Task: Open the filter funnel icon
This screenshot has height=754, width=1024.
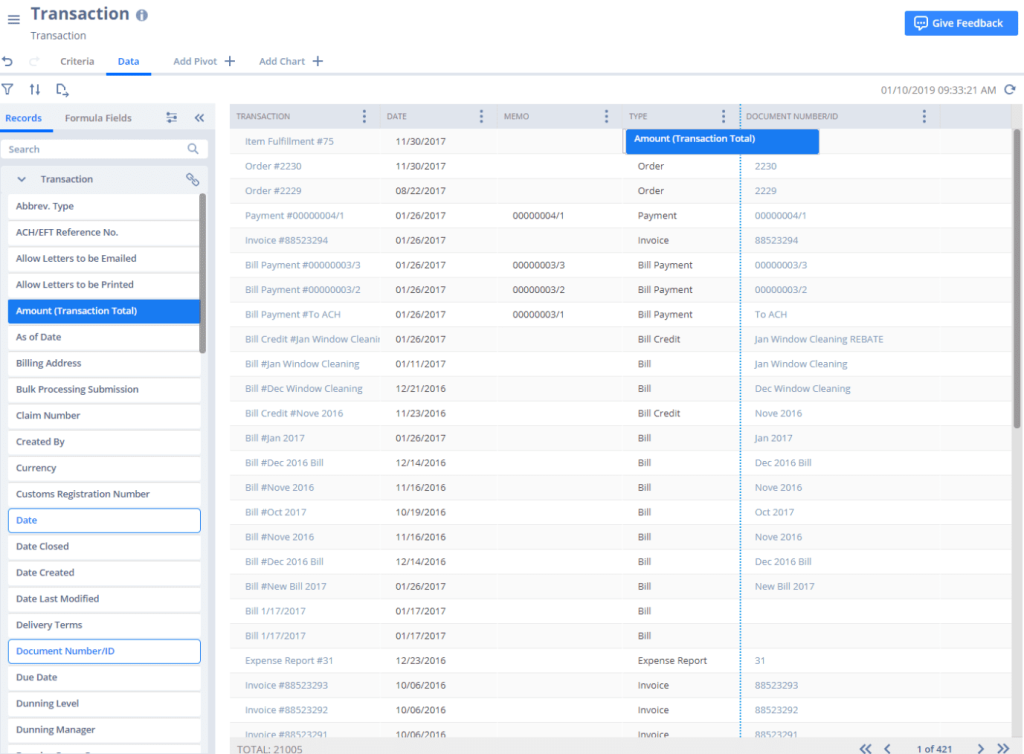Action: (x=8, y=89)
